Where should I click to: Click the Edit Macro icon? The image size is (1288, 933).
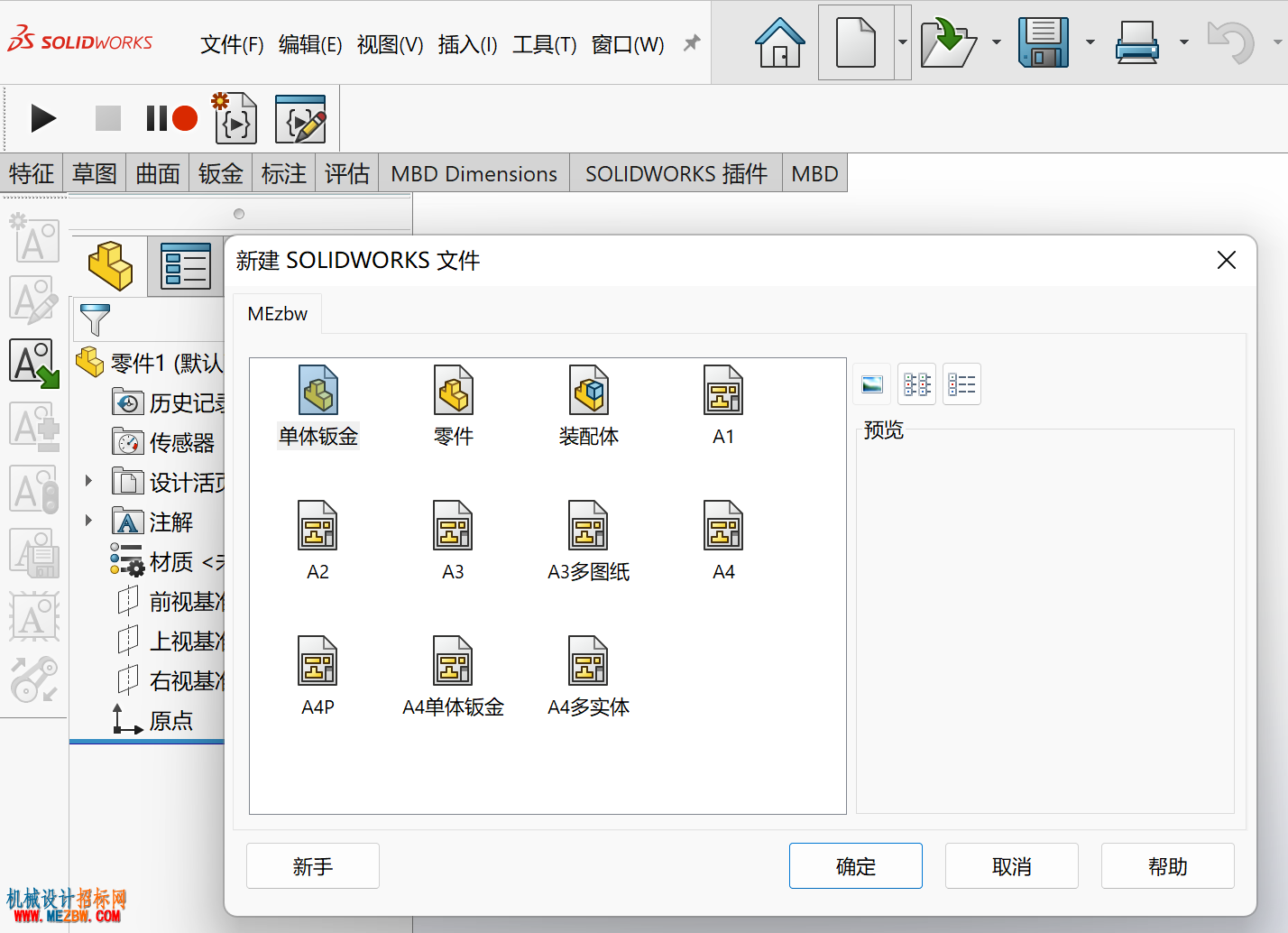pyautogui.click(x=300, y=118)
